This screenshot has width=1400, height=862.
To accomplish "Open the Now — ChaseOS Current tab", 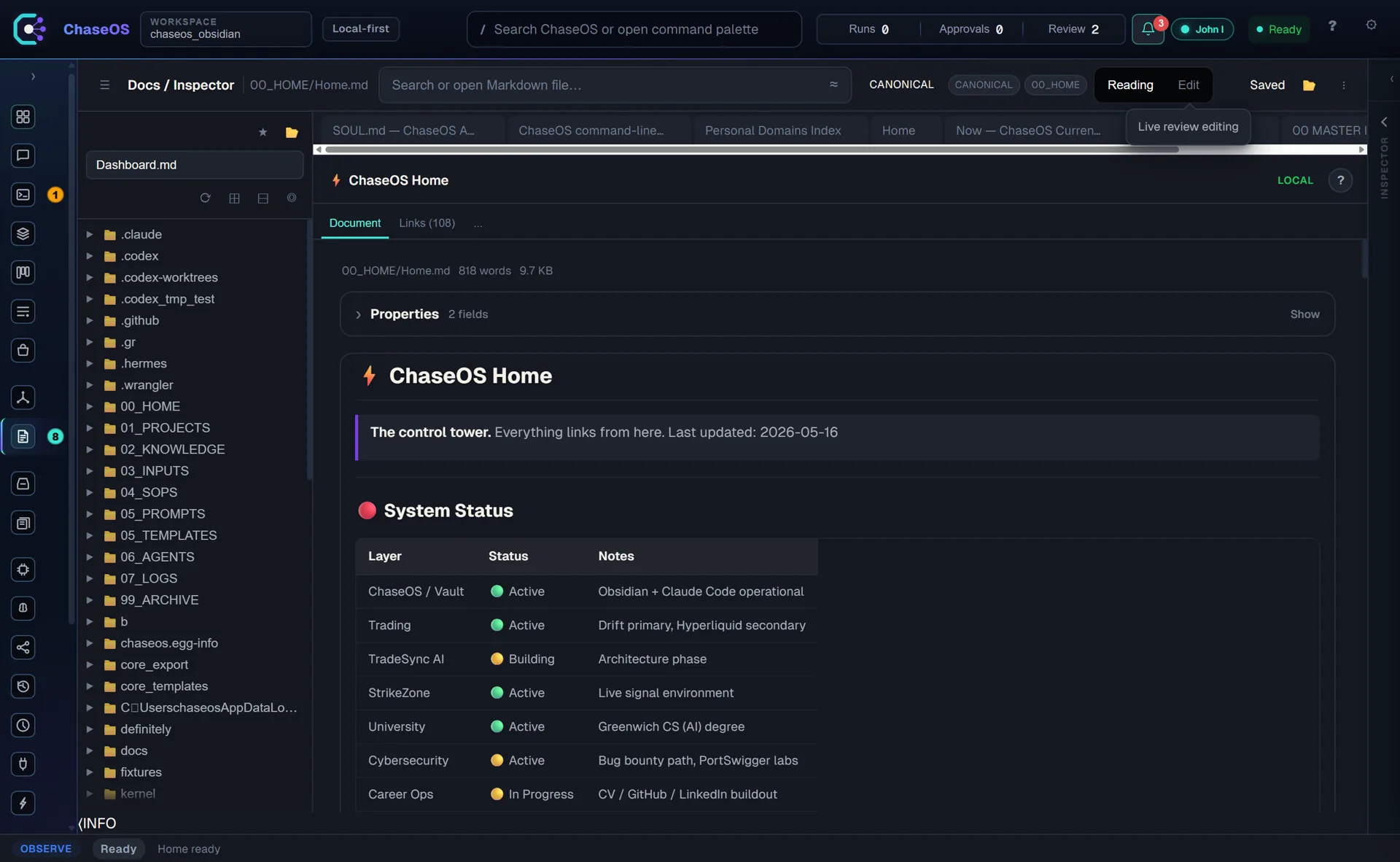I will [x=1035, y=131].
